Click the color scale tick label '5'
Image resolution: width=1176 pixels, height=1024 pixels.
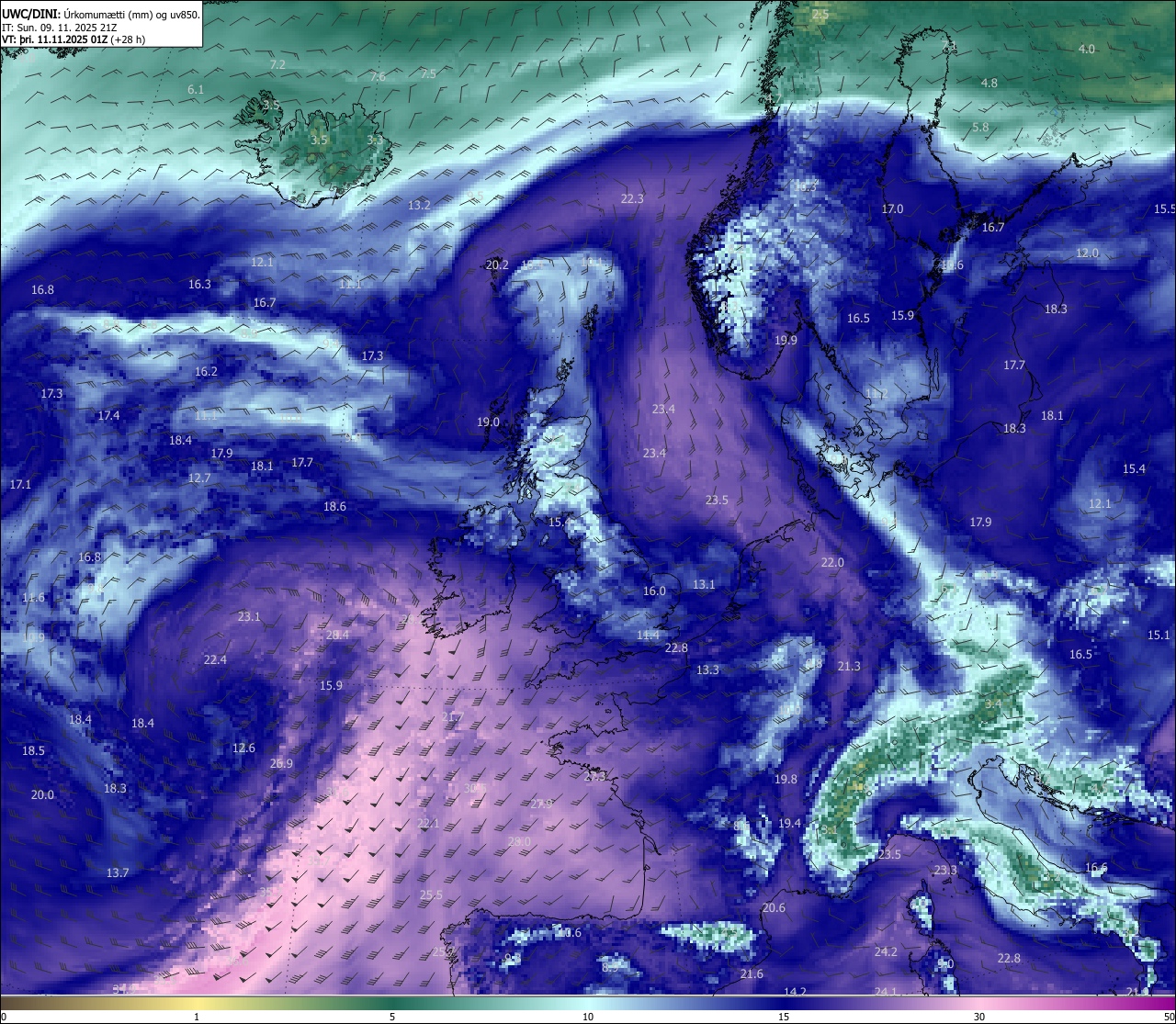pyautogui.click(x=392, y=1017)
